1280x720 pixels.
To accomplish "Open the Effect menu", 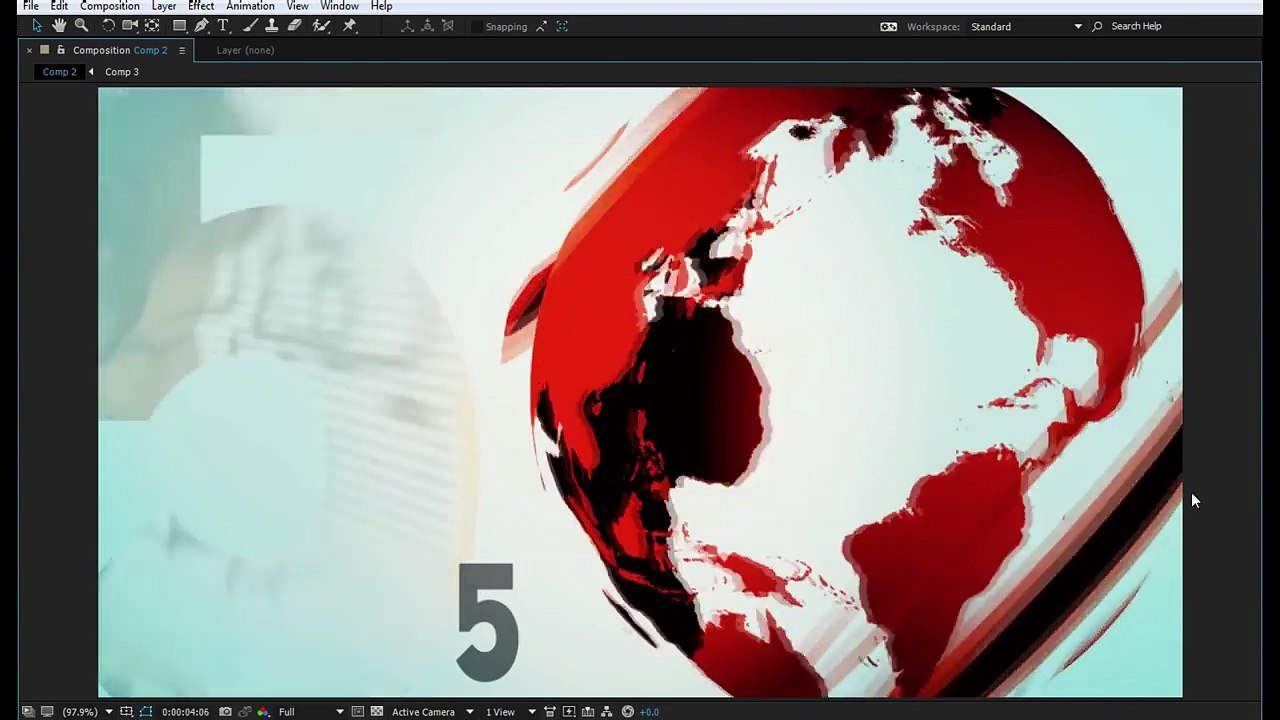I will coord(201,6).
